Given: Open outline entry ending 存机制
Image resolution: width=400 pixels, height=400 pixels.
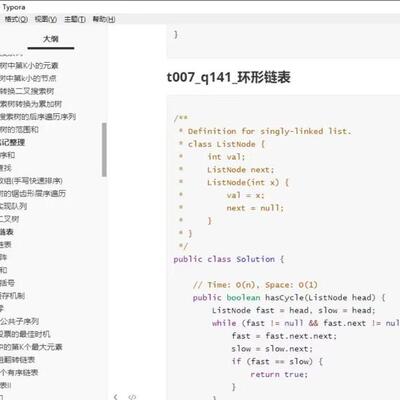Looking at the screenshot, I should 12,296.
